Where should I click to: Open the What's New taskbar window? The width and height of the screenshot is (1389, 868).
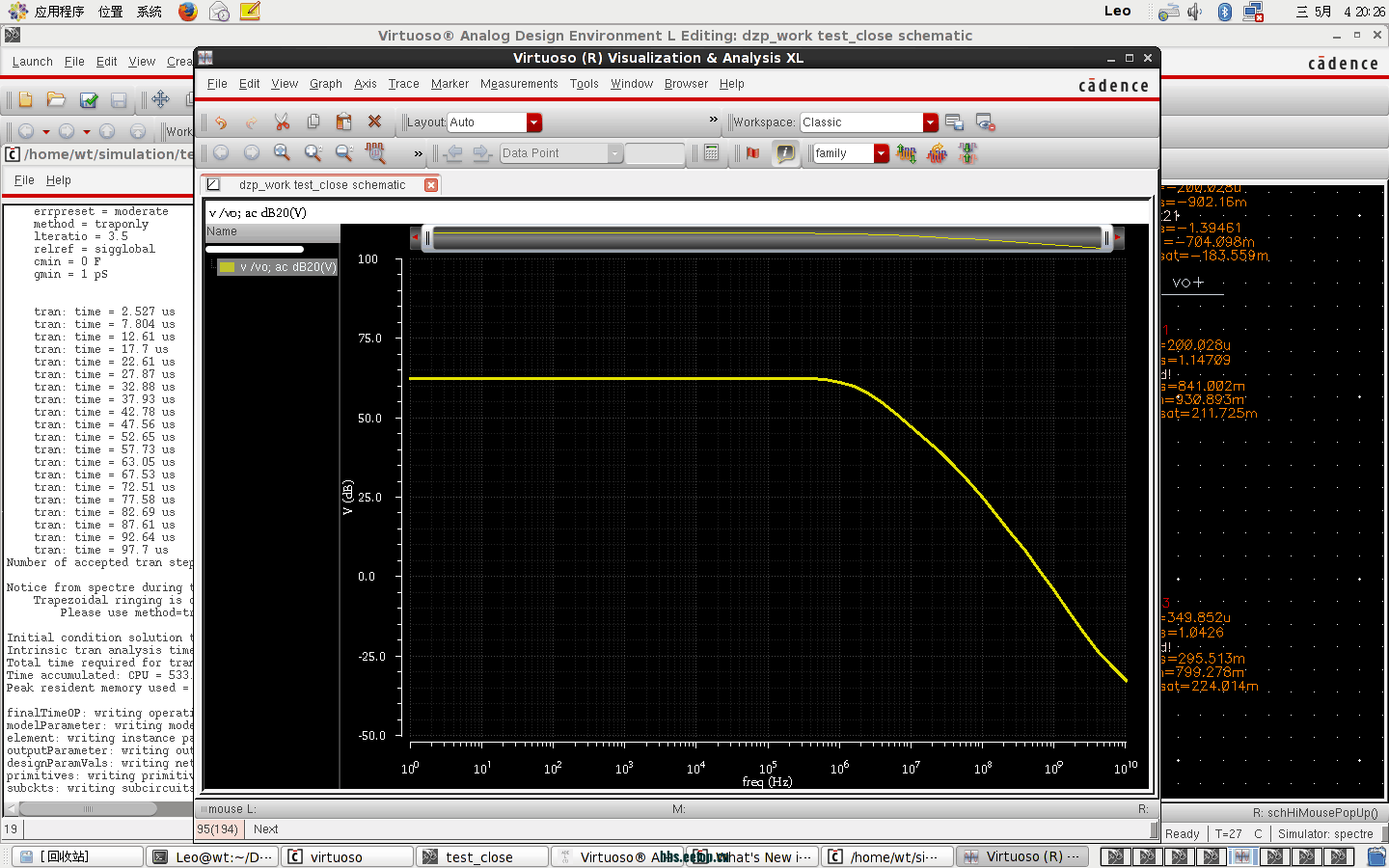point(752,856)
